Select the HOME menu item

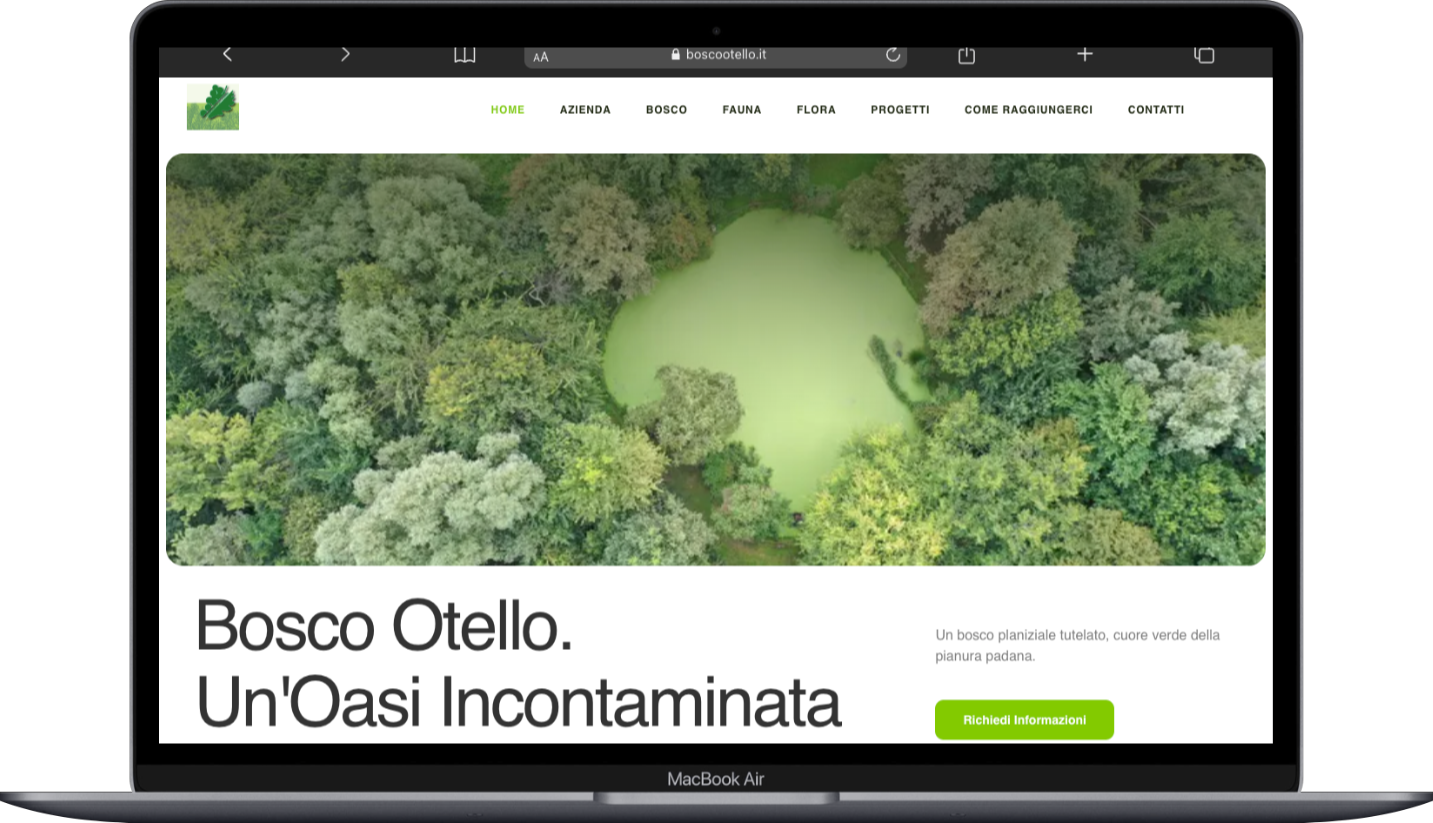click(507, 110)
